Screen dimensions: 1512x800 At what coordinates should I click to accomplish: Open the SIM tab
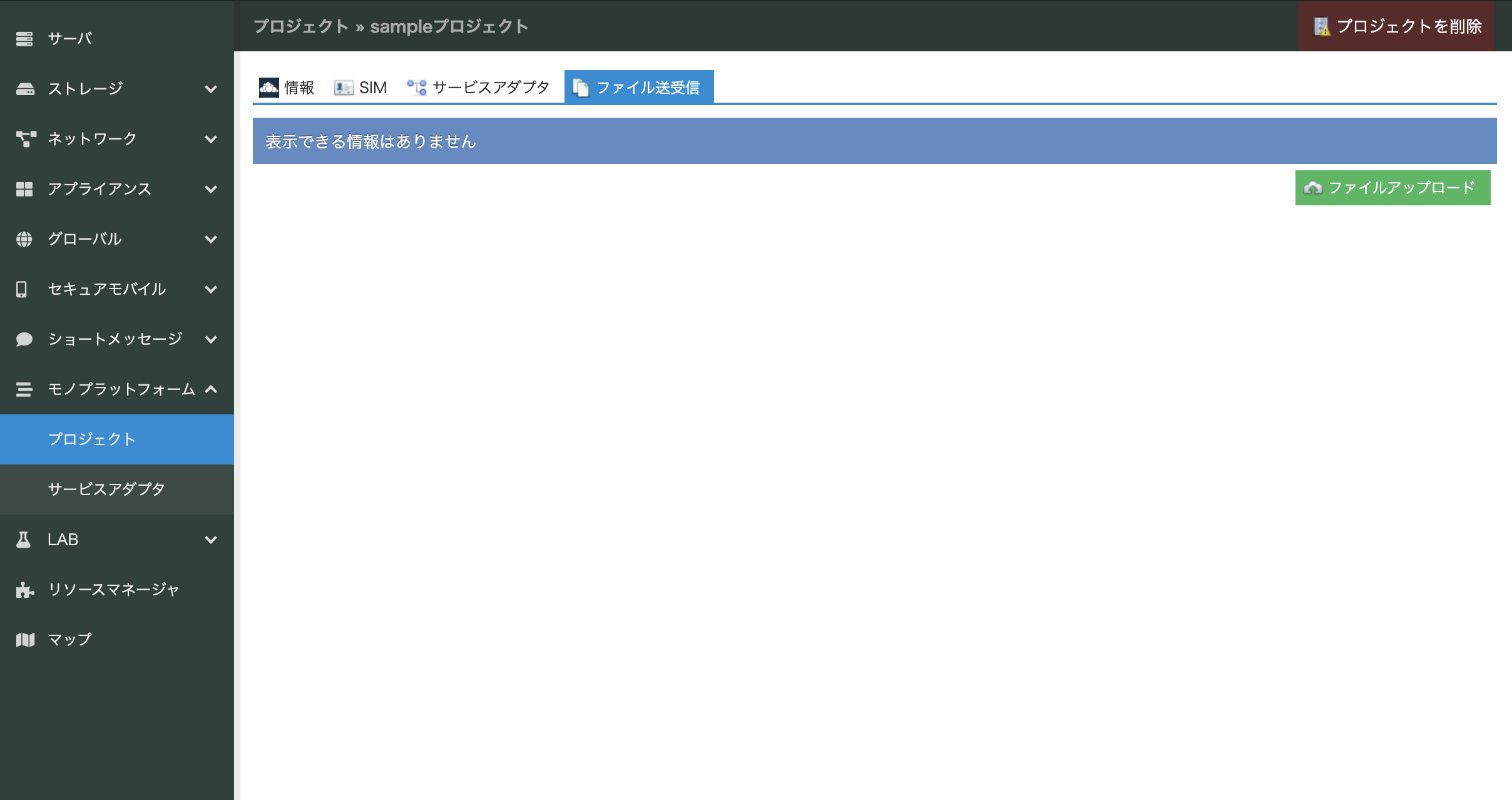pos(361,88)
